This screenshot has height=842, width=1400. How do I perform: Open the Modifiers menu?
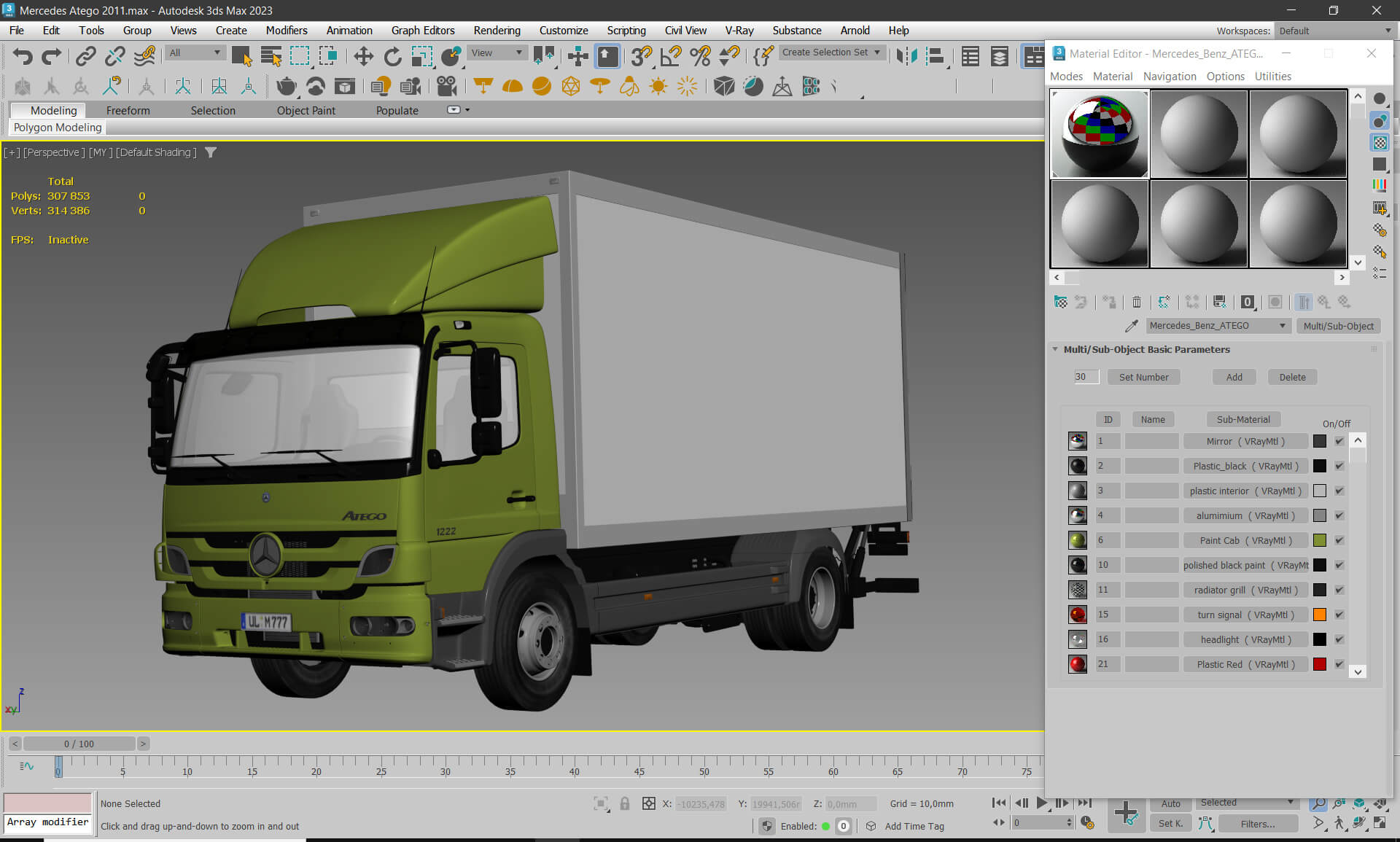[x=286, y=30]
